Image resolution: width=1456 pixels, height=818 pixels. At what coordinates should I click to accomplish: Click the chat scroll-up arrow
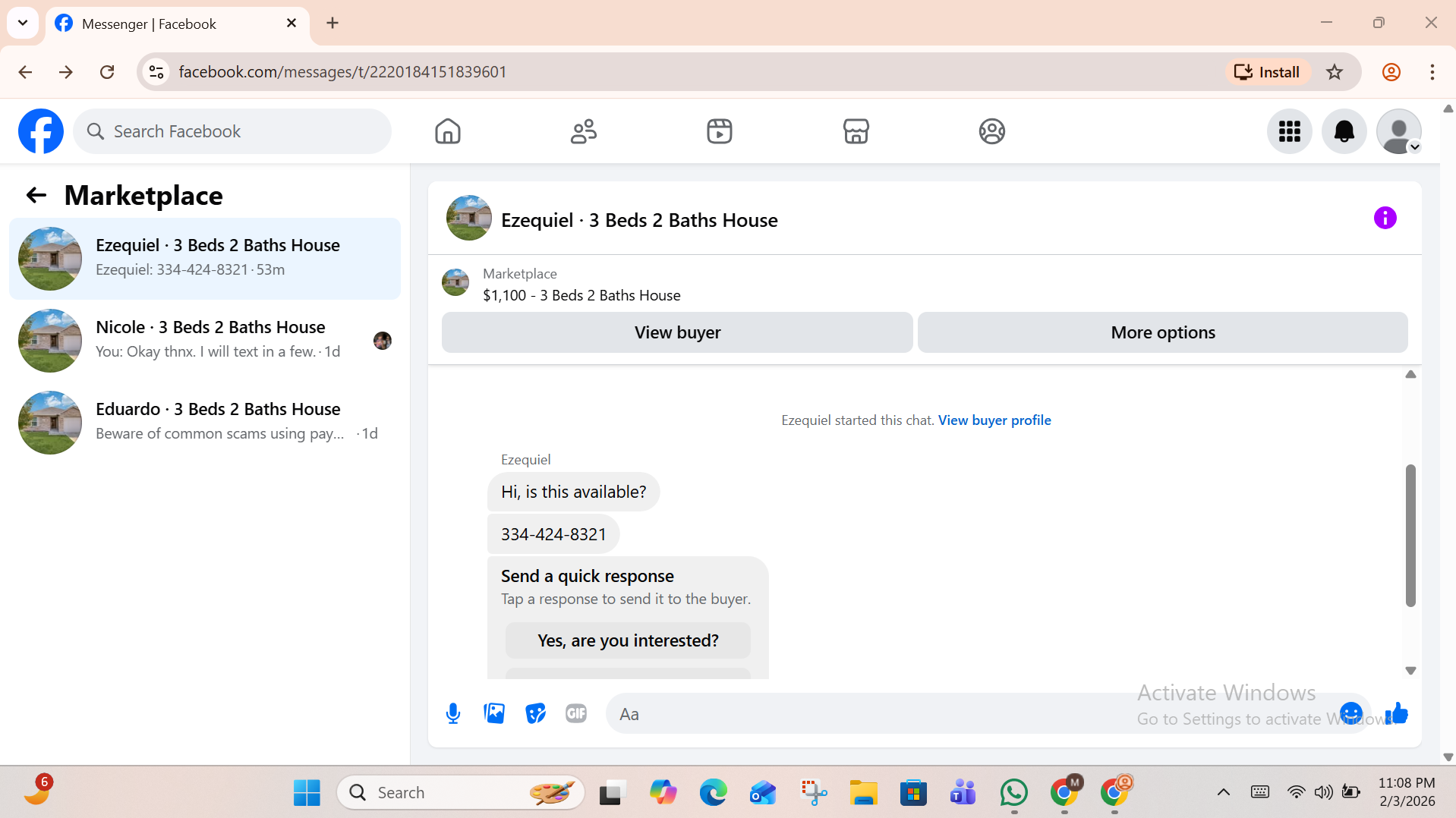[1410, 374]
